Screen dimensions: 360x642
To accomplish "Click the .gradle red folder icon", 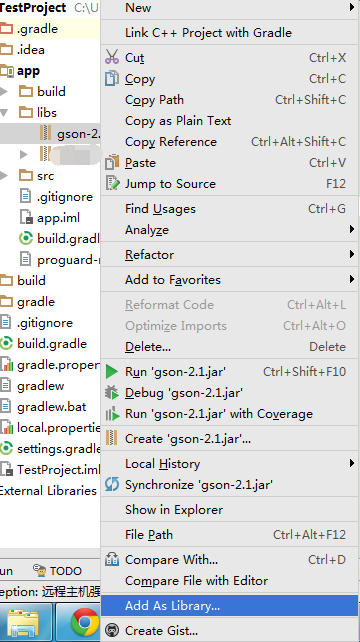I will tap(6, 29).
